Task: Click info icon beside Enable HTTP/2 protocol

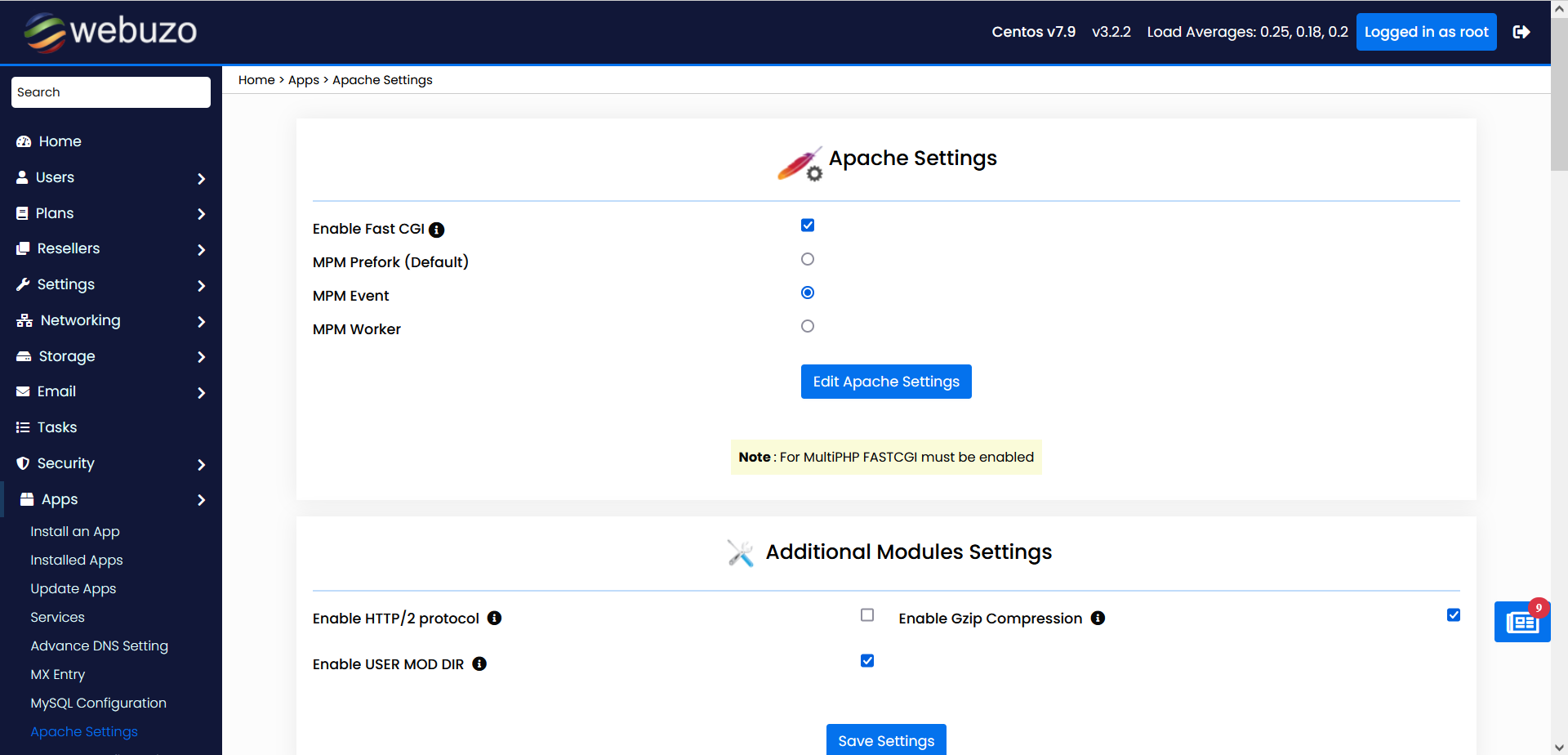Action: (494, 619)
